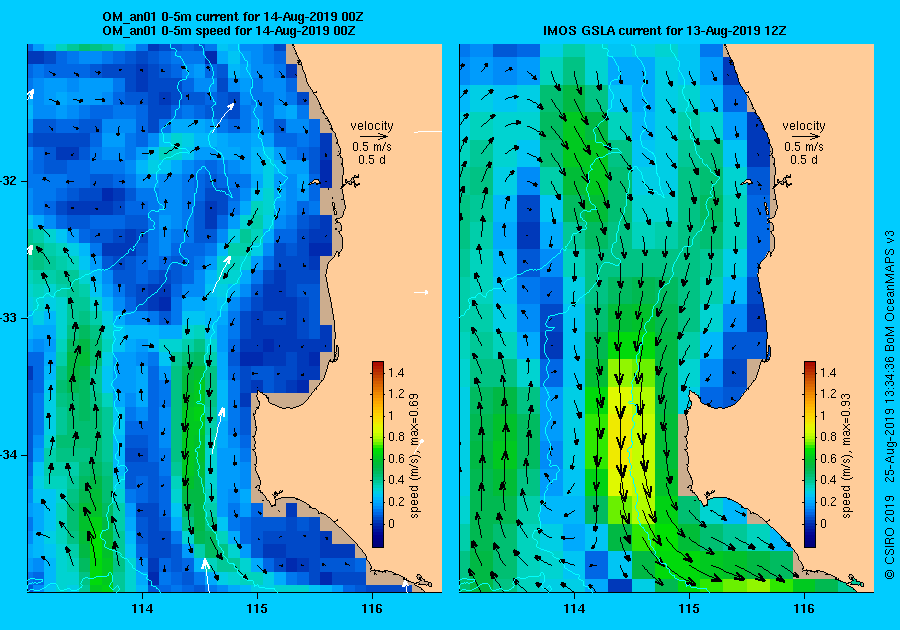900x630 pixels.
Task: Click the 0.2 tick on right colorbar
Action: click(828, 501)
